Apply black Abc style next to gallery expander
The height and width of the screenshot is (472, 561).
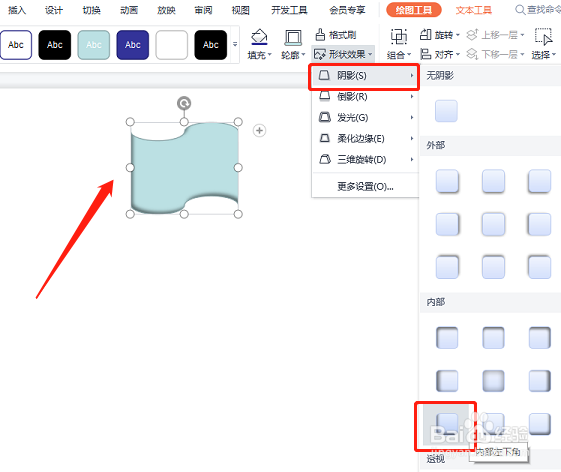point(211,45)
